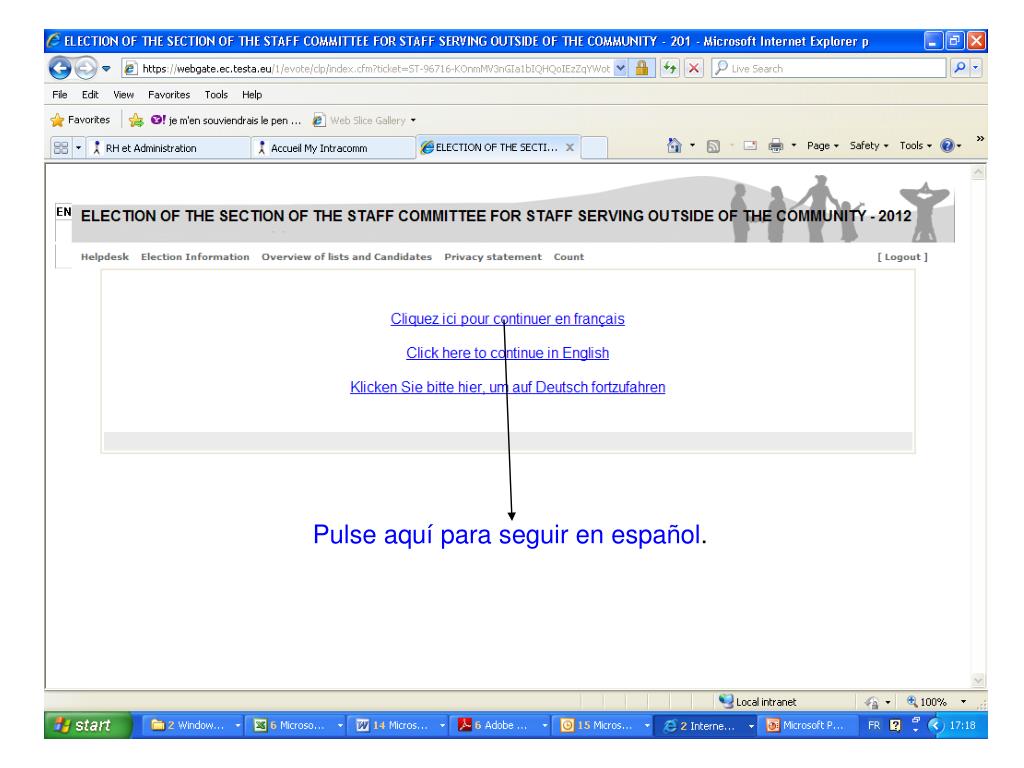Click the Deutsch fortzufahren link
Viewport: 1024px width, 768px height.
click(x=507, y=387)
